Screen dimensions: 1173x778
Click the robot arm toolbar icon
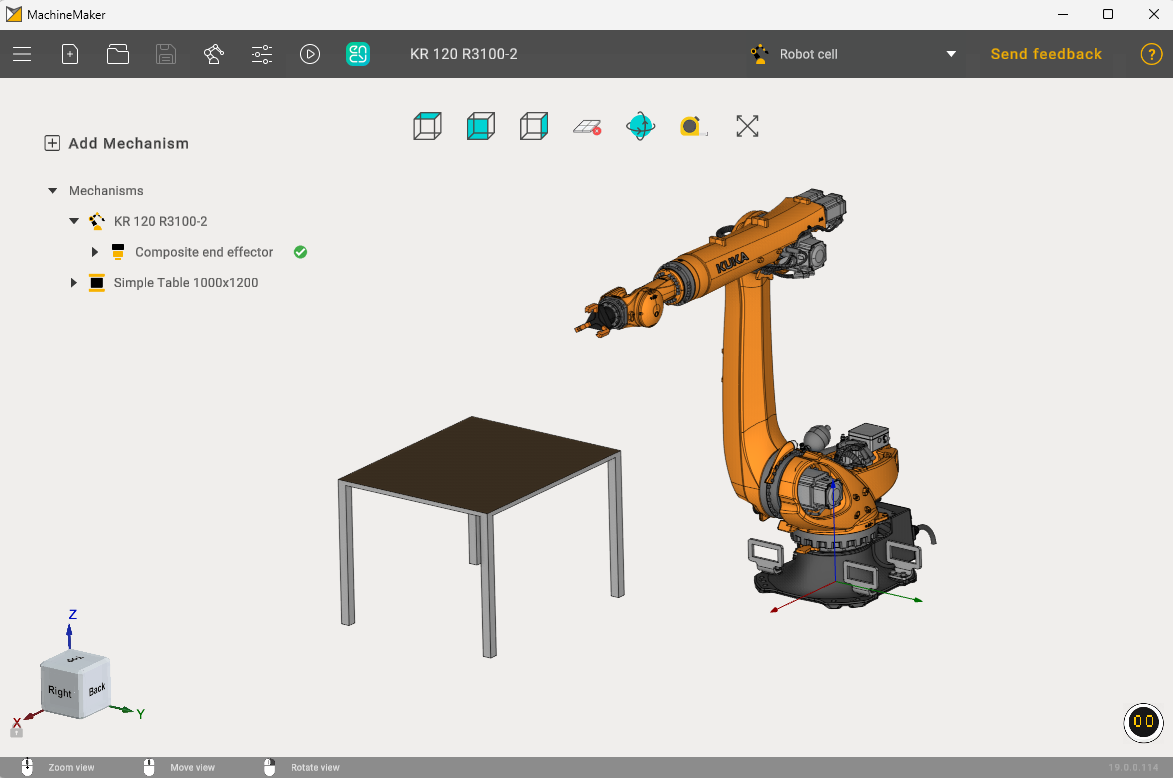click(214, 55)
